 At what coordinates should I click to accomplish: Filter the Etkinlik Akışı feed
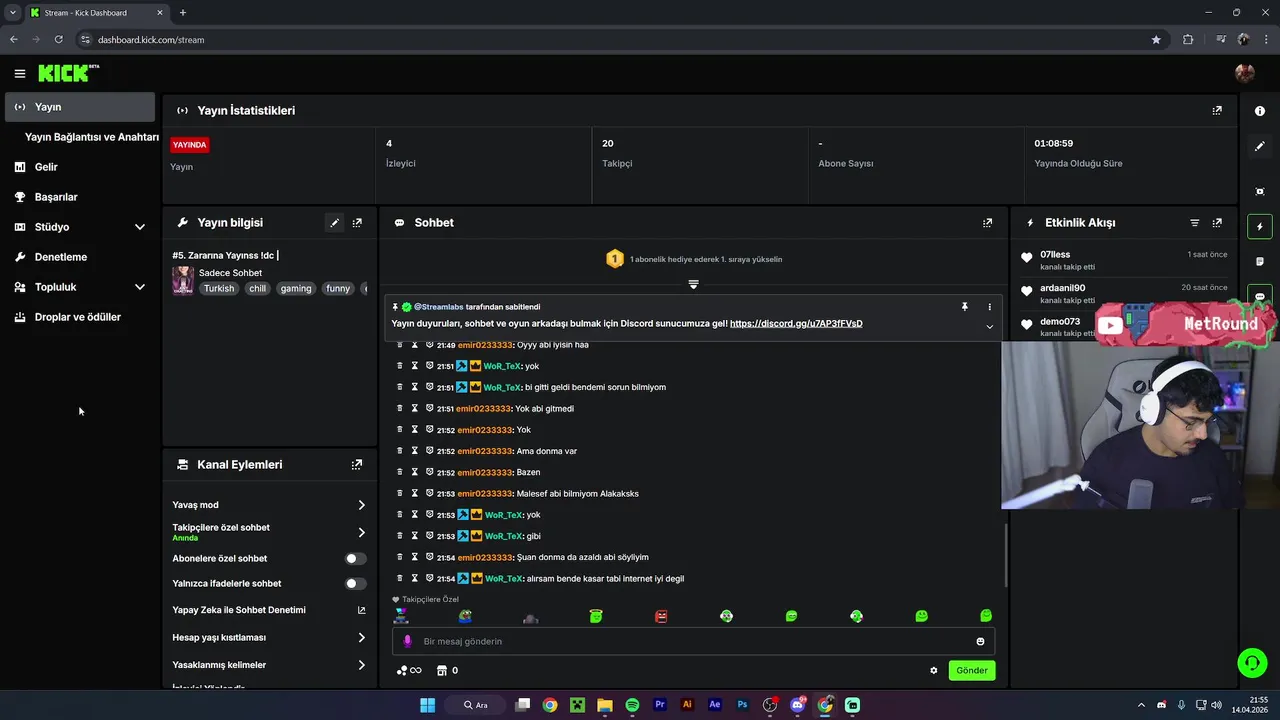pos(1194,223)
